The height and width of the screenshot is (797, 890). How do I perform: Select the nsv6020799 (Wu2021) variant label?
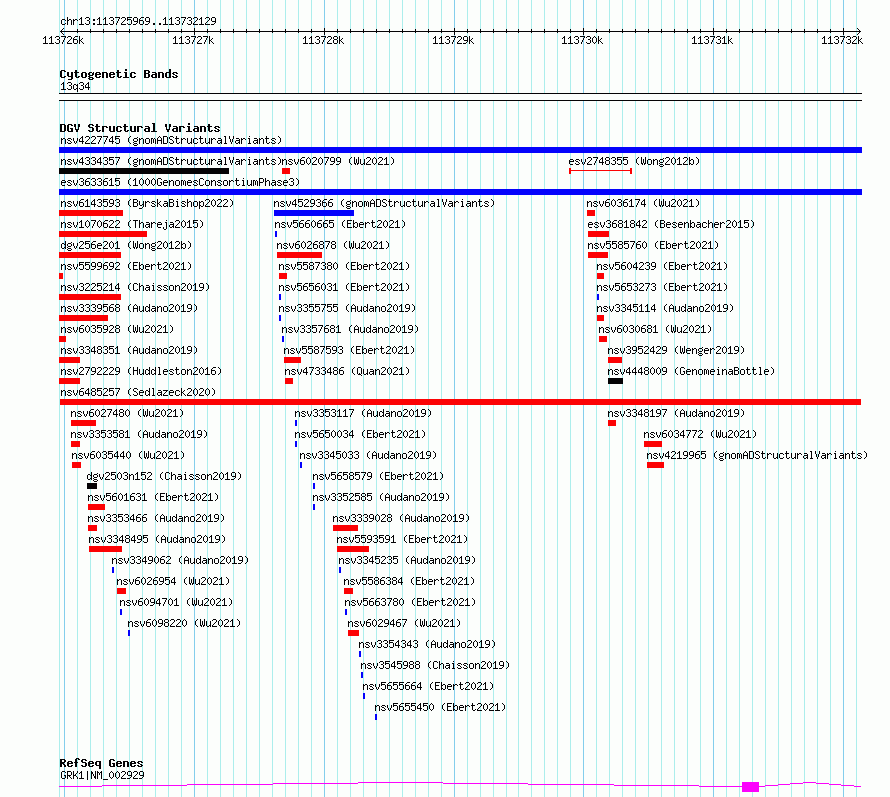tap(338, 161)
